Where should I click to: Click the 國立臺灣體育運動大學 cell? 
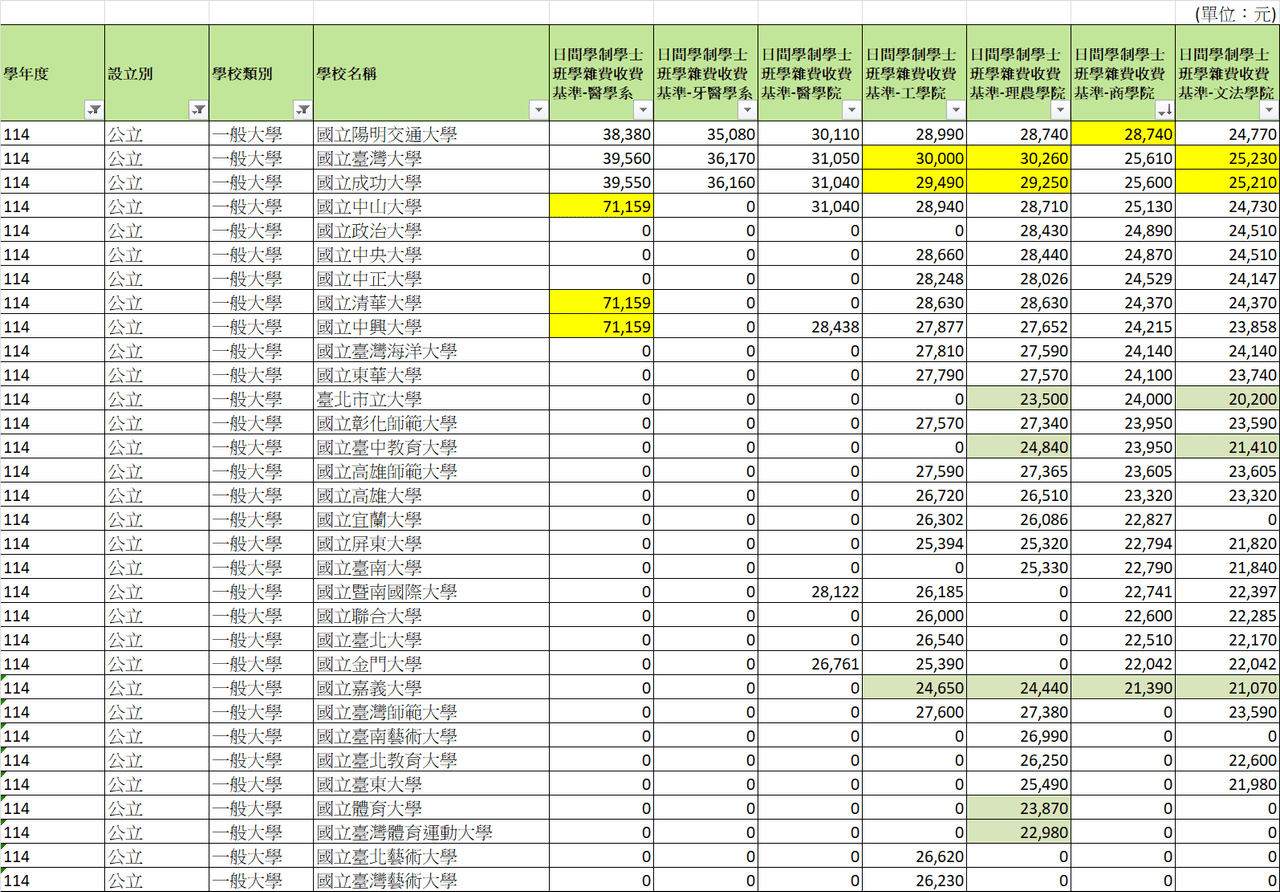click(x=431, y=832)
